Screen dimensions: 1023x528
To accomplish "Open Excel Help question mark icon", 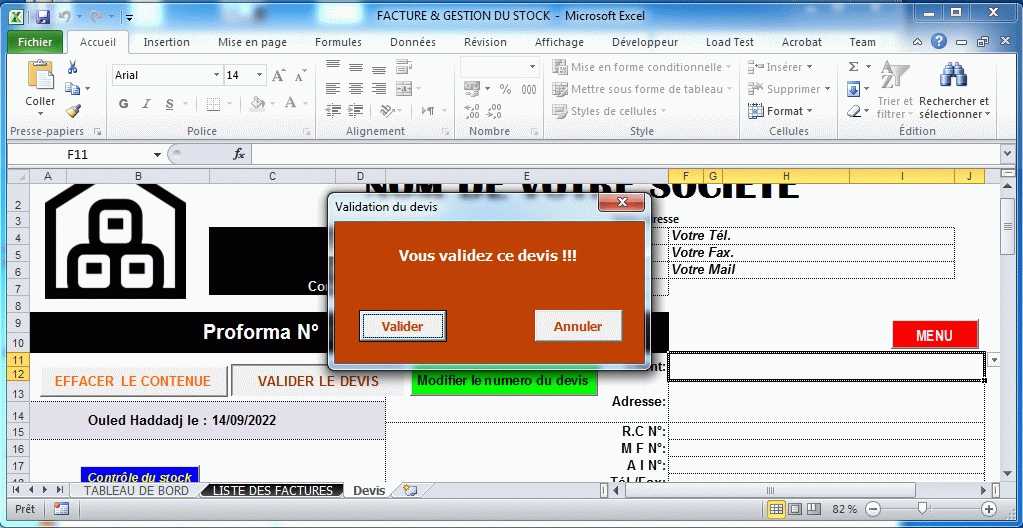I will tap(938, 42).
